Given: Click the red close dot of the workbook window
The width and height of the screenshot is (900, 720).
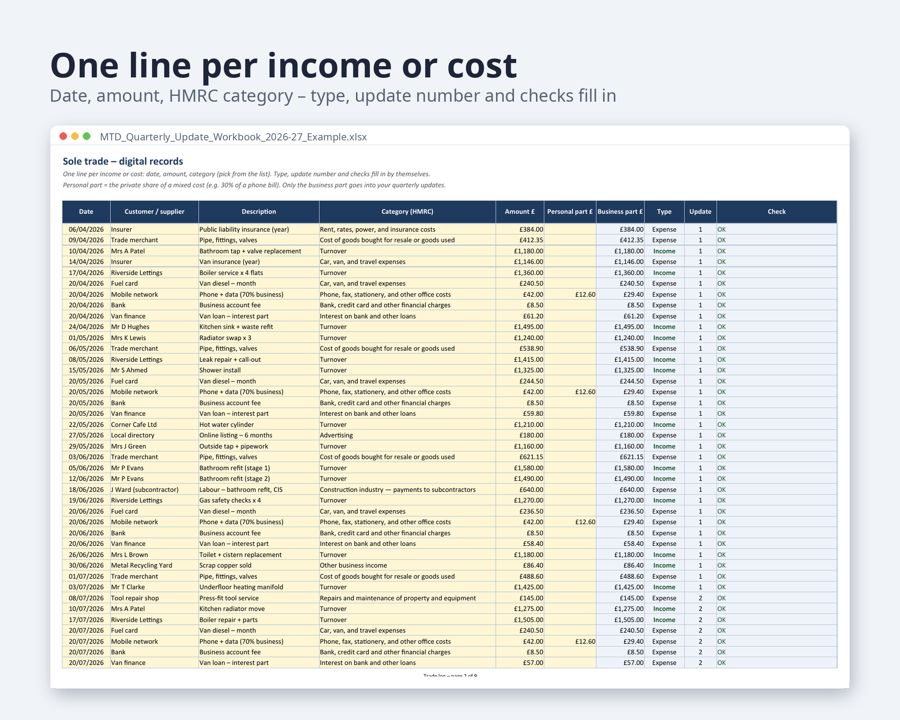Looking at the screenshot, I should [x=63, y=136].
